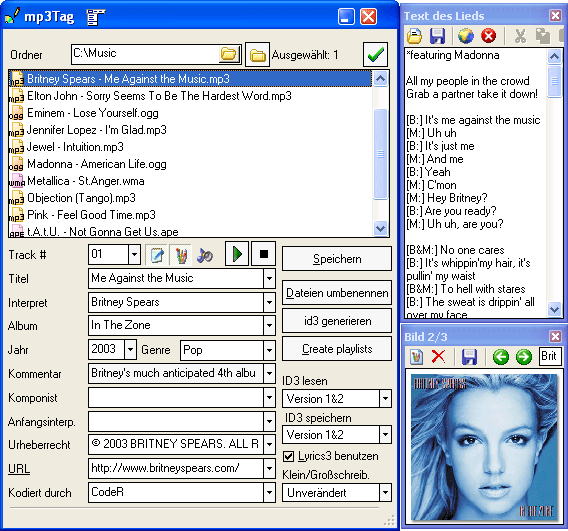568x531 pixels.
Task: Stop playback with the square button
Action: pyautogui.click(x=264, y=254)
